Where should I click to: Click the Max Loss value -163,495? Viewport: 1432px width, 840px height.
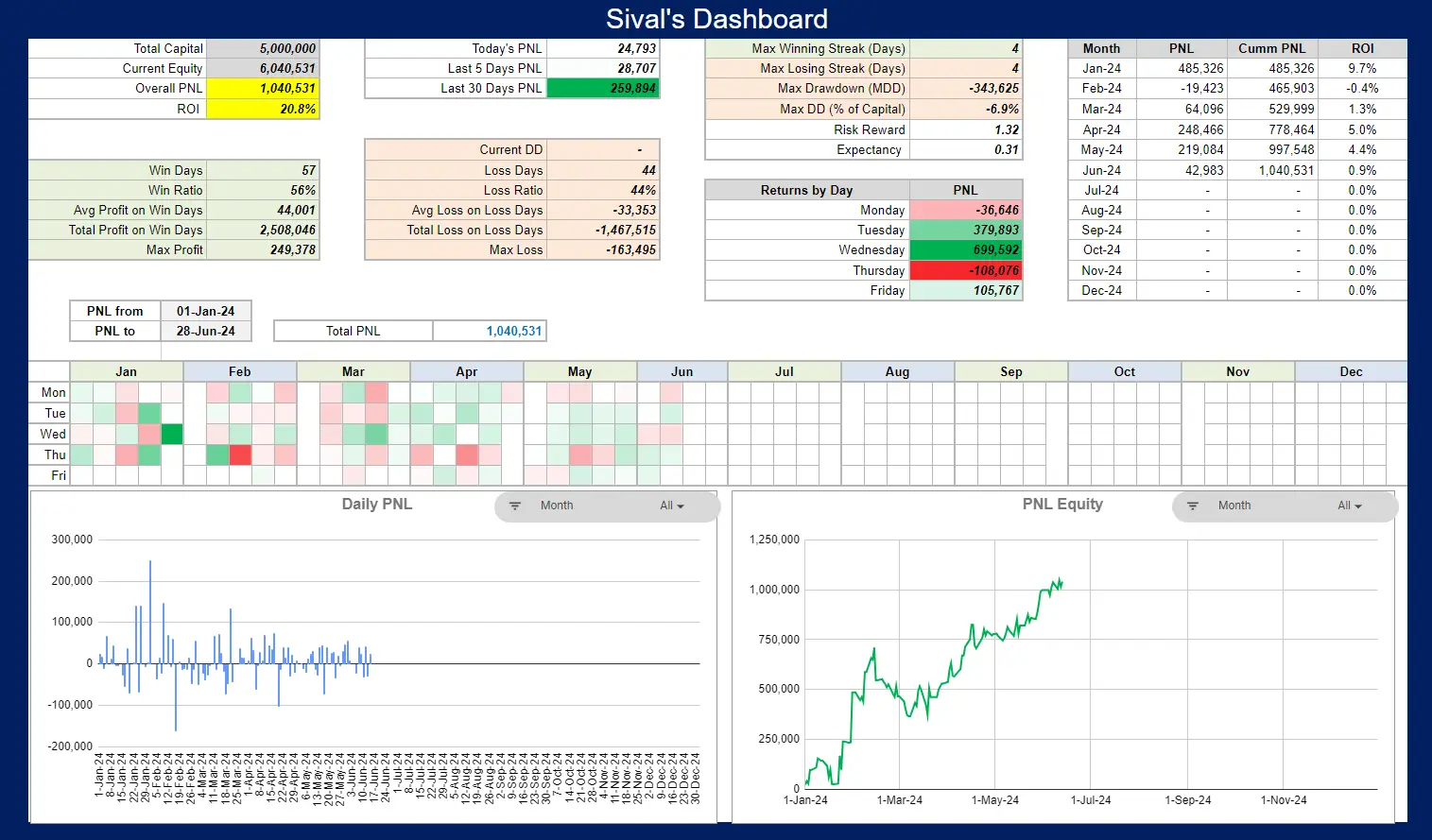click(x=602, y=249)
